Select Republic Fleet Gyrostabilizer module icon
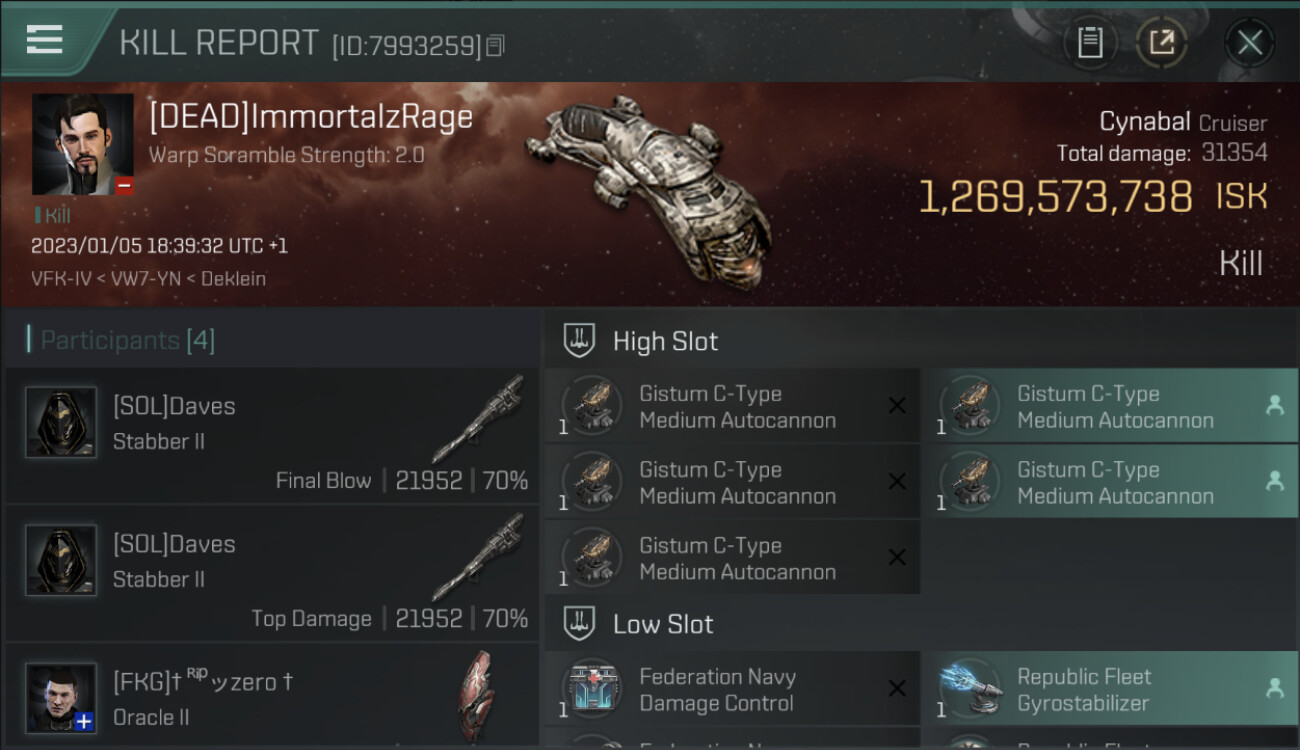 pos(970,689)
